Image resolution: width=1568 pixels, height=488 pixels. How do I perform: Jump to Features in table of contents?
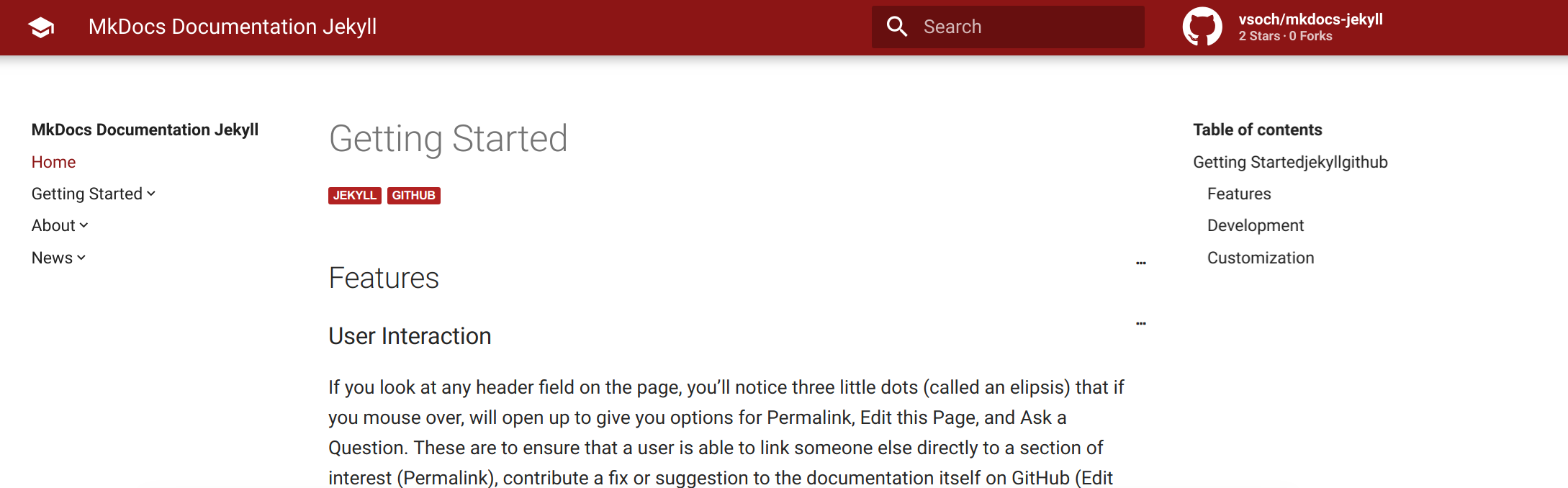[1239, 194]
